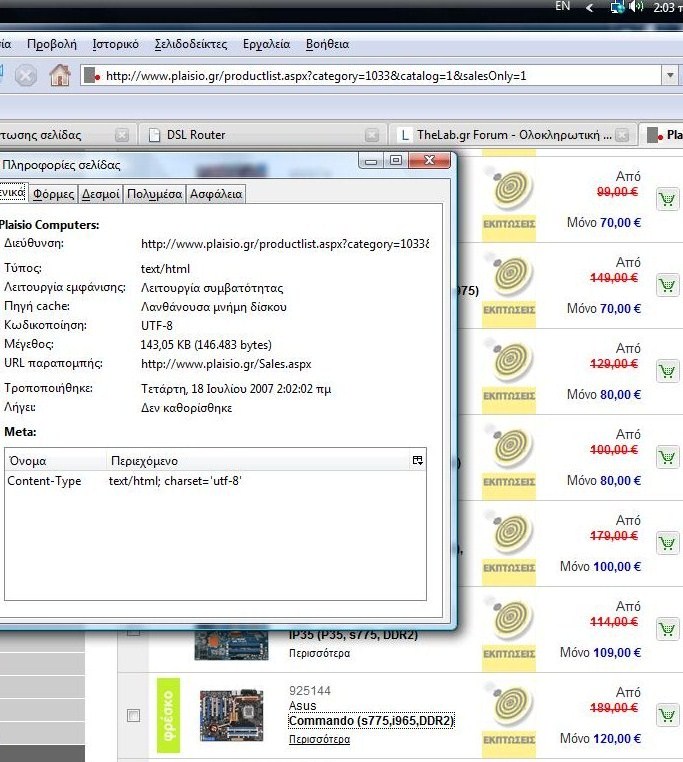
Task: Open the Asus Commando product thumbnail
Action: click(231, 715)
